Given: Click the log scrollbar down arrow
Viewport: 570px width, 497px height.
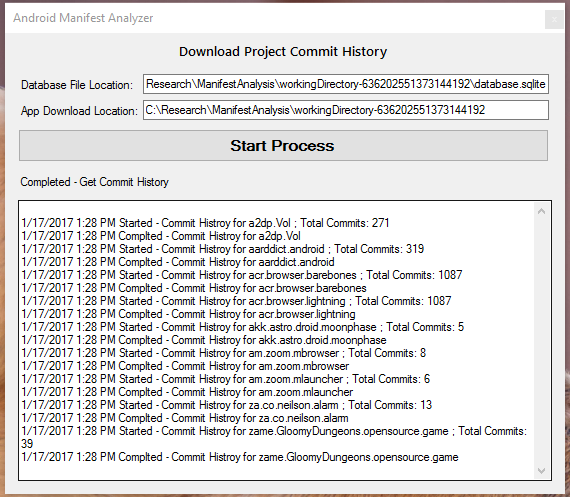Looking at the screenshot, I should pos(541,471).
